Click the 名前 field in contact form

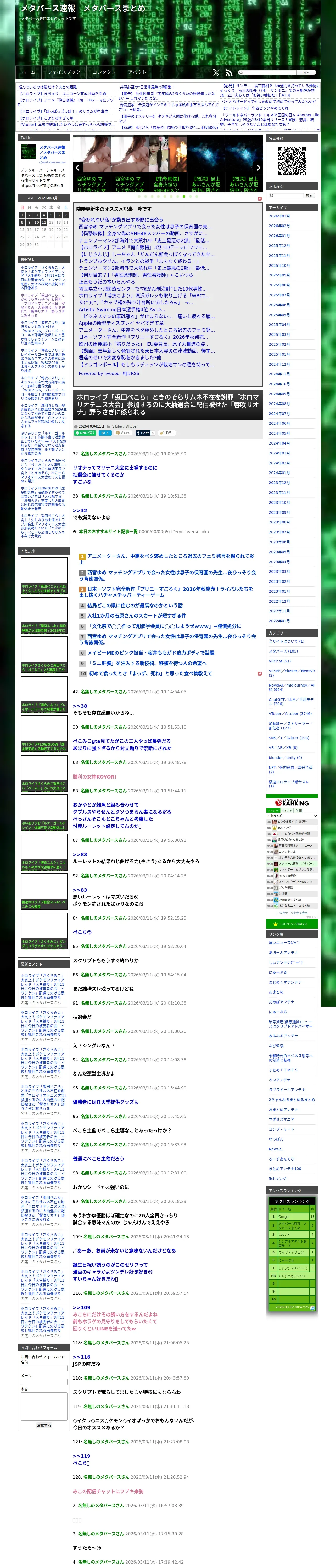(44, 1368)
